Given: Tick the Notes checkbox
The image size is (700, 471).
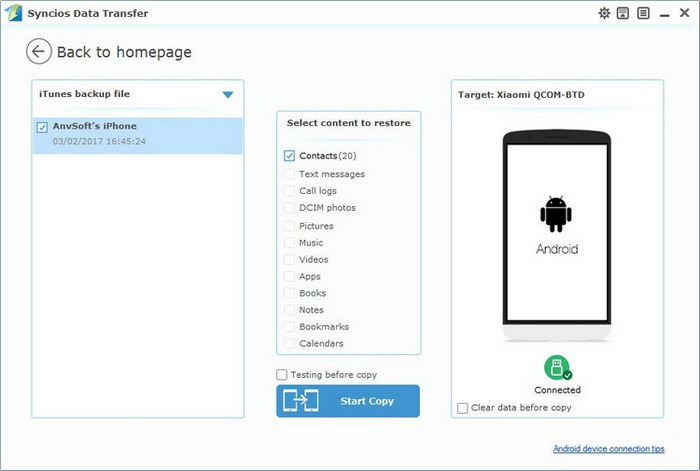Looking at the screenshot, I should coord(289,310).
